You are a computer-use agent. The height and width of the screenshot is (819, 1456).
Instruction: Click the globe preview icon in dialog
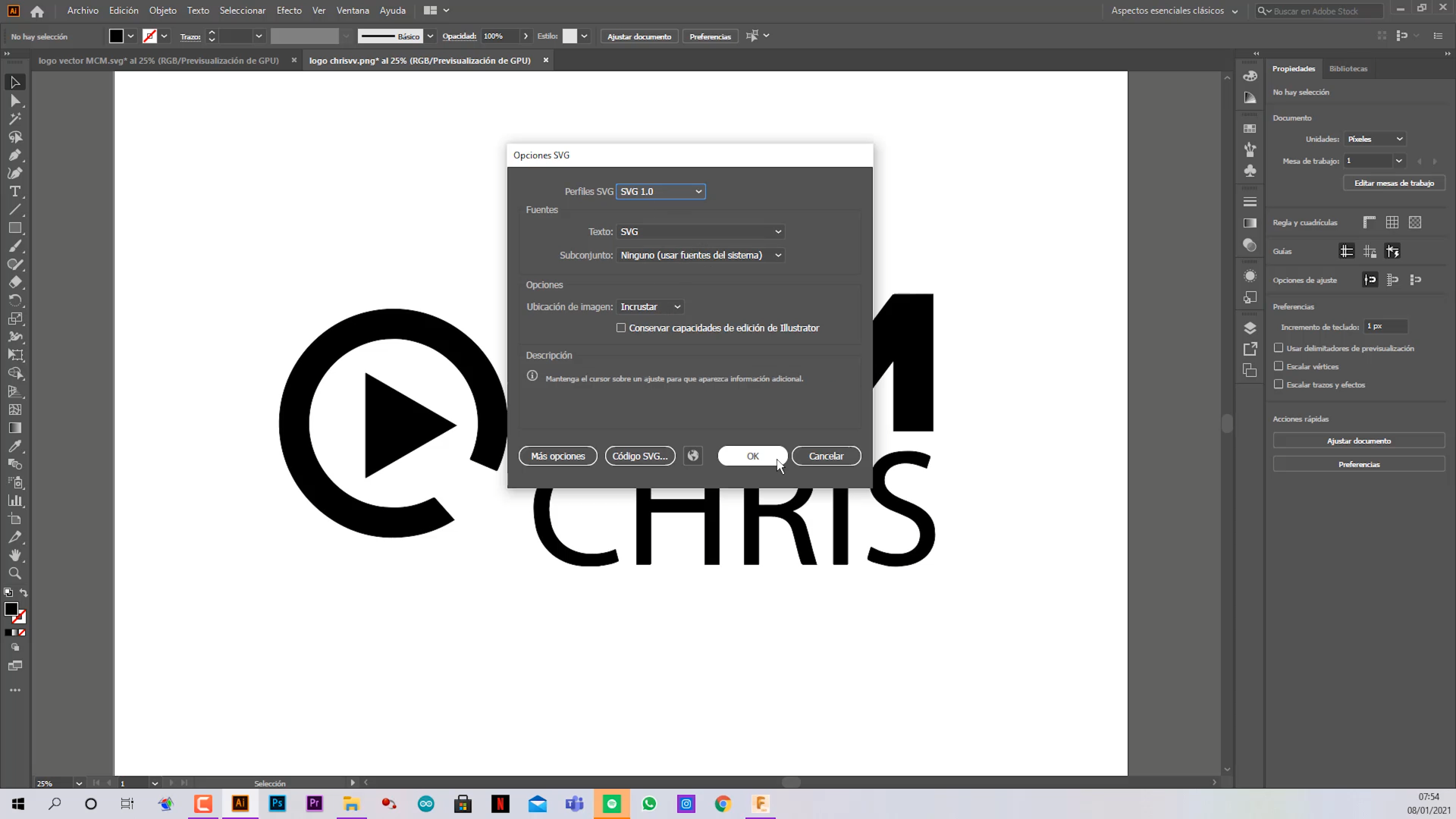tap(692, 456)
